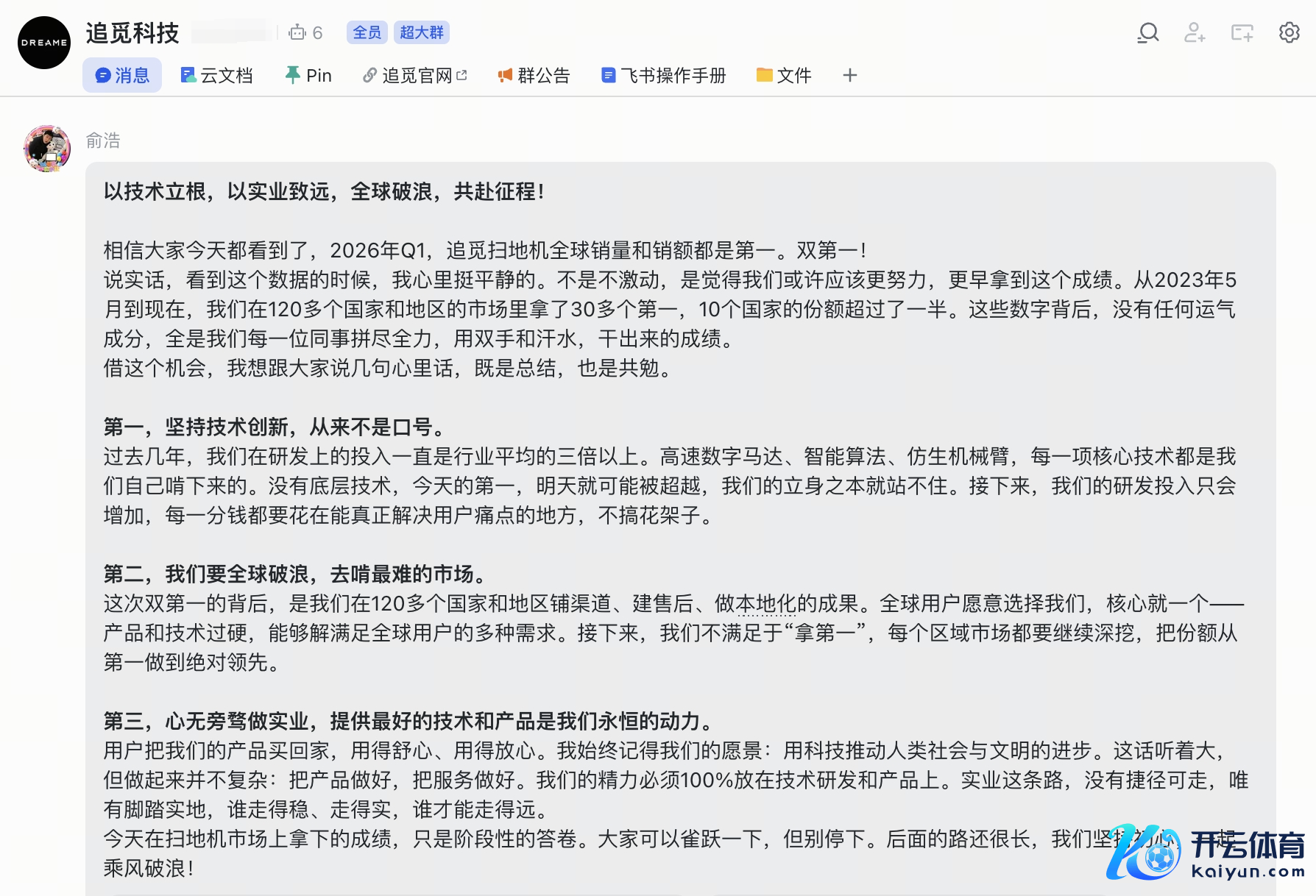Add members with the person-plus icon
Viewport: 1316px width, 896px height.
(1195, 32)
